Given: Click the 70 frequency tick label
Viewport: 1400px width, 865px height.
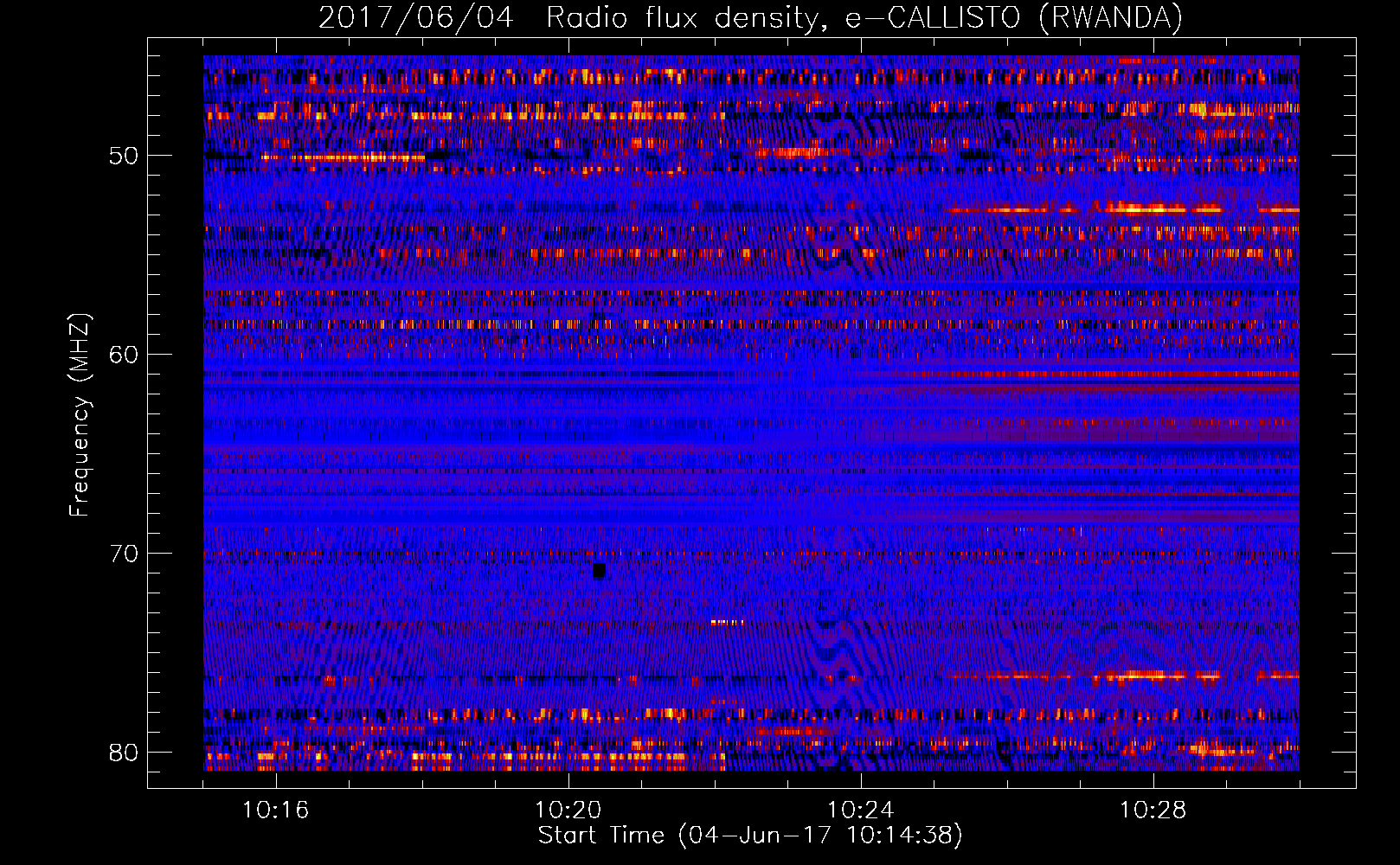Looking at the screenshot, I should tap(123, 554).
